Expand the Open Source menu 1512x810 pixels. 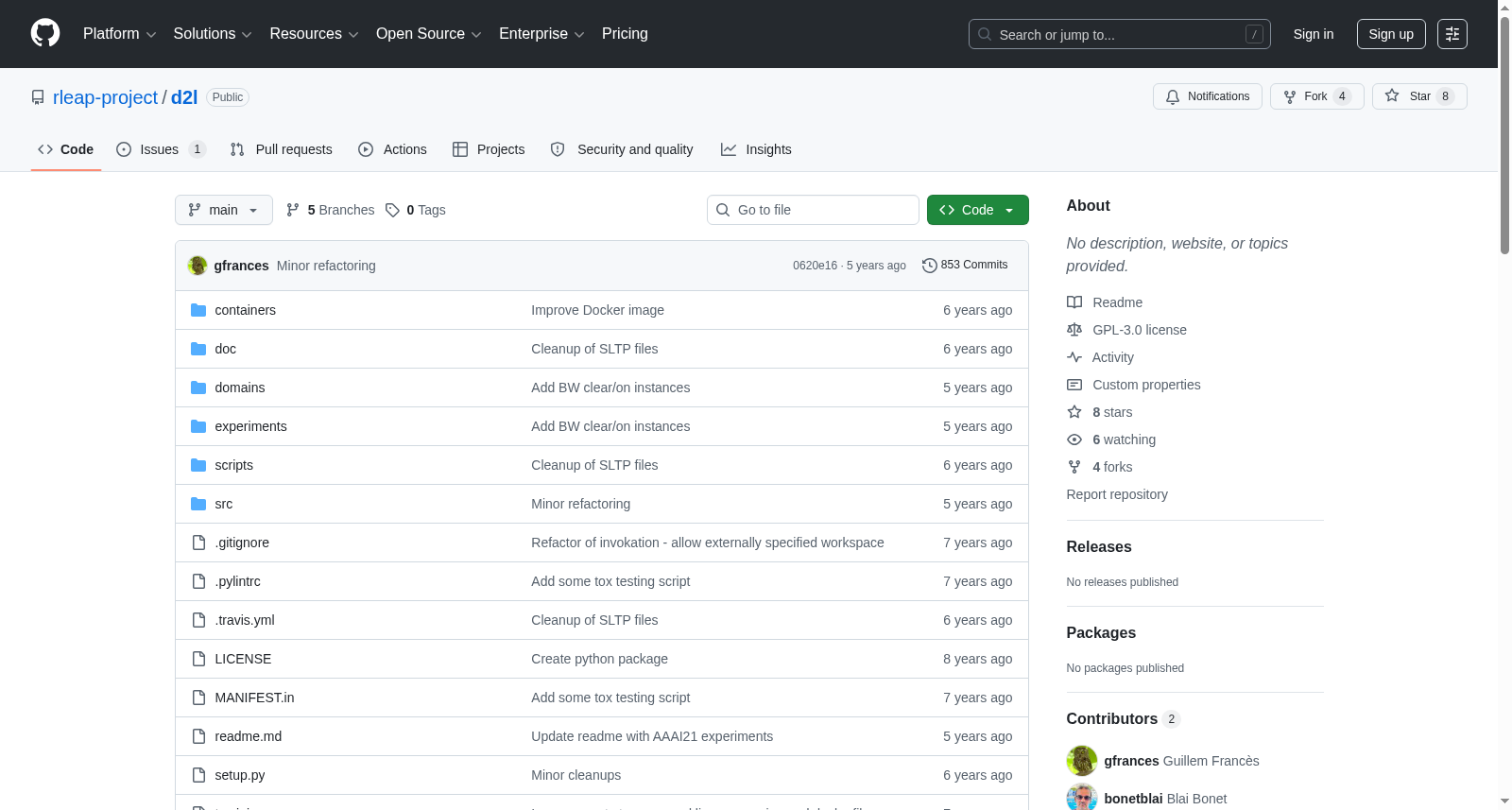[x=429, y=34]
